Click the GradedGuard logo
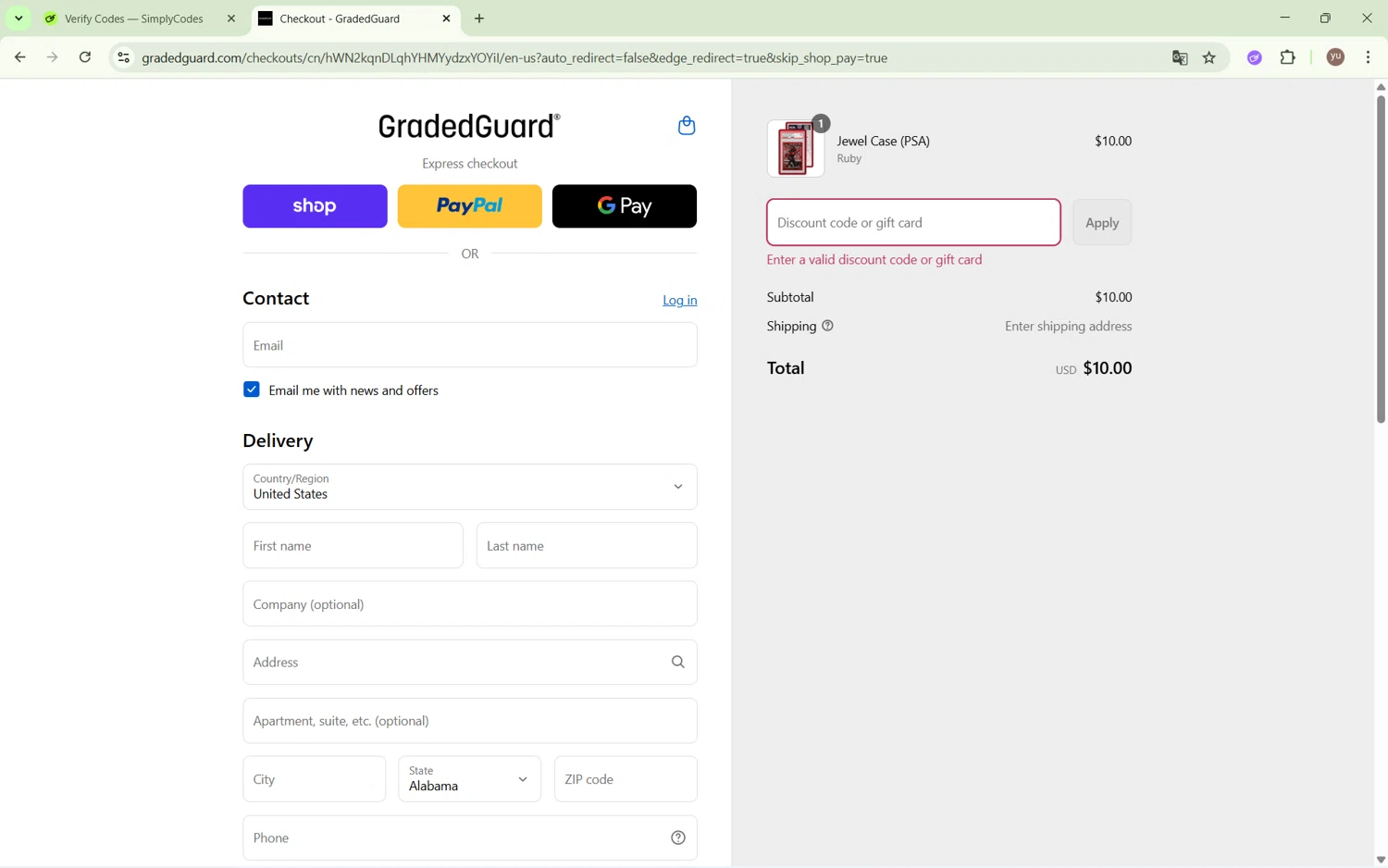The width and height of the screenshot is (1388, 868). coord(469,126)
